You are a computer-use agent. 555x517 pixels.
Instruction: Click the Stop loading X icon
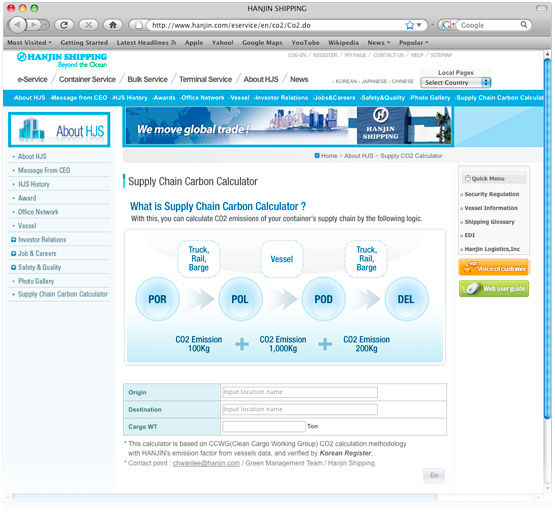(x=88, y=25)
